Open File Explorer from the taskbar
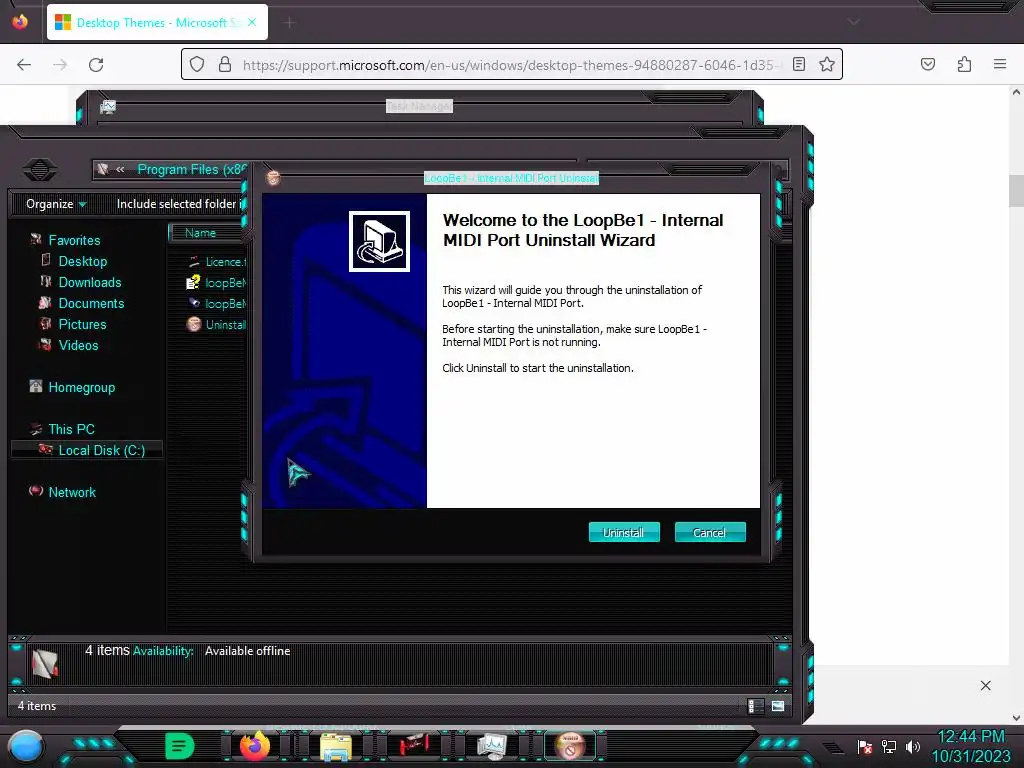The width and height of the screenshot is (1024, 768). point(336,746)
